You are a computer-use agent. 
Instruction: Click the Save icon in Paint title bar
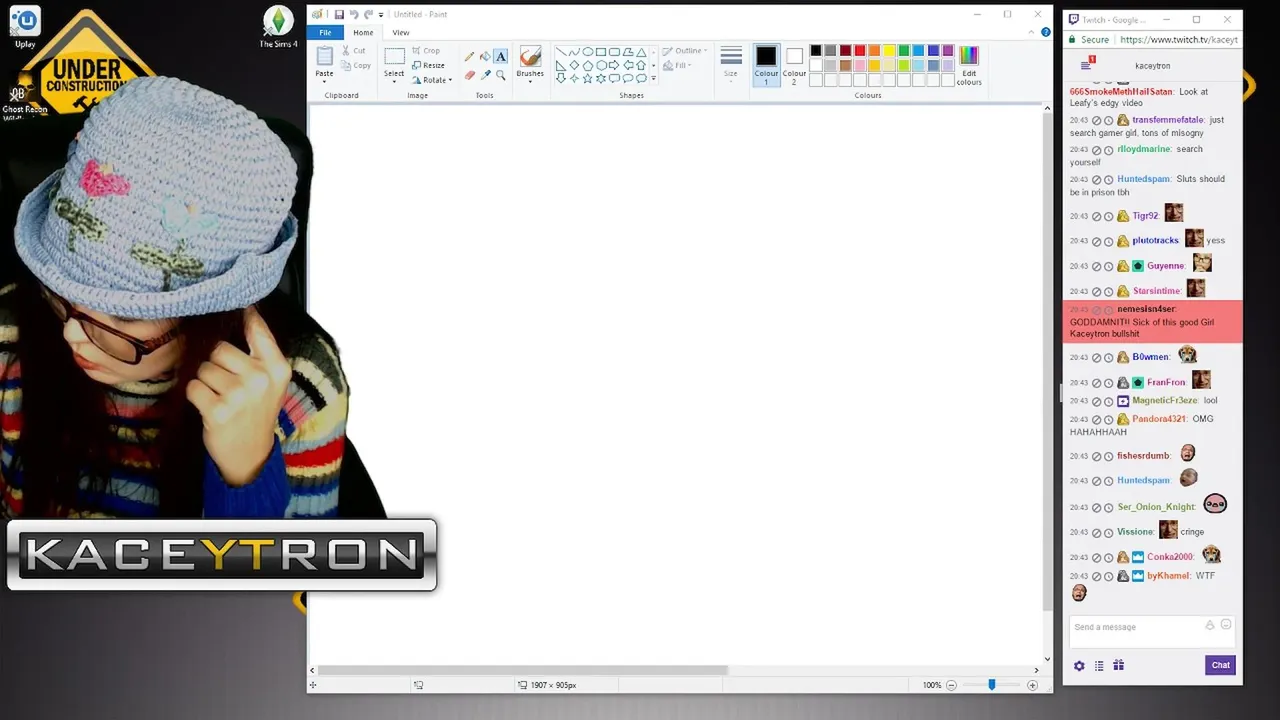click(339, 14)
